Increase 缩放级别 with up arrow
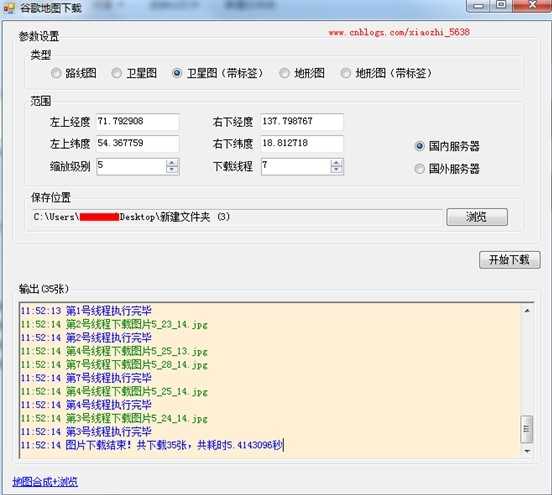 pos(172,163)
